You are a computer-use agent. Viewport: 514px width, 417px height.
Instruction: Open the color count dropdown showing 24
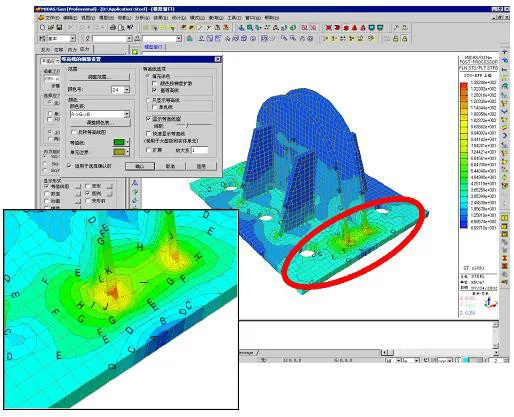[127, 90]
